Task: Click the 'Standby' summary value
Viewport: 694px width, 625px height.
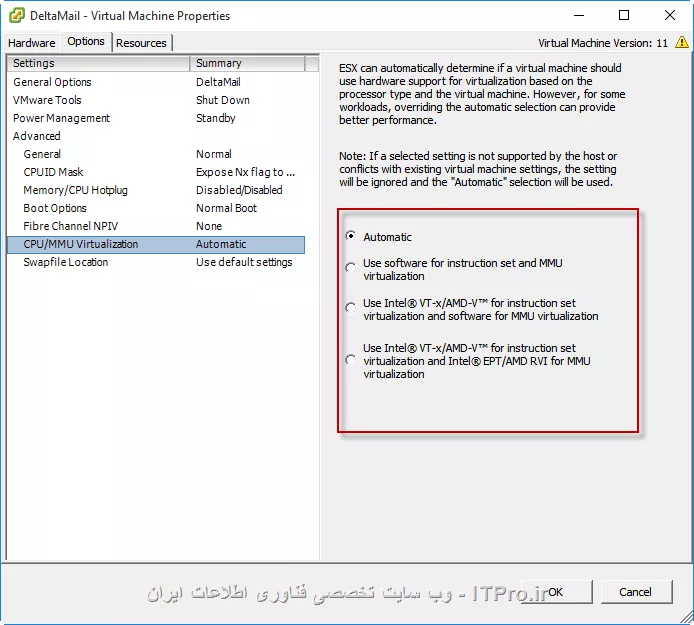Action: [x=216, y=118]
